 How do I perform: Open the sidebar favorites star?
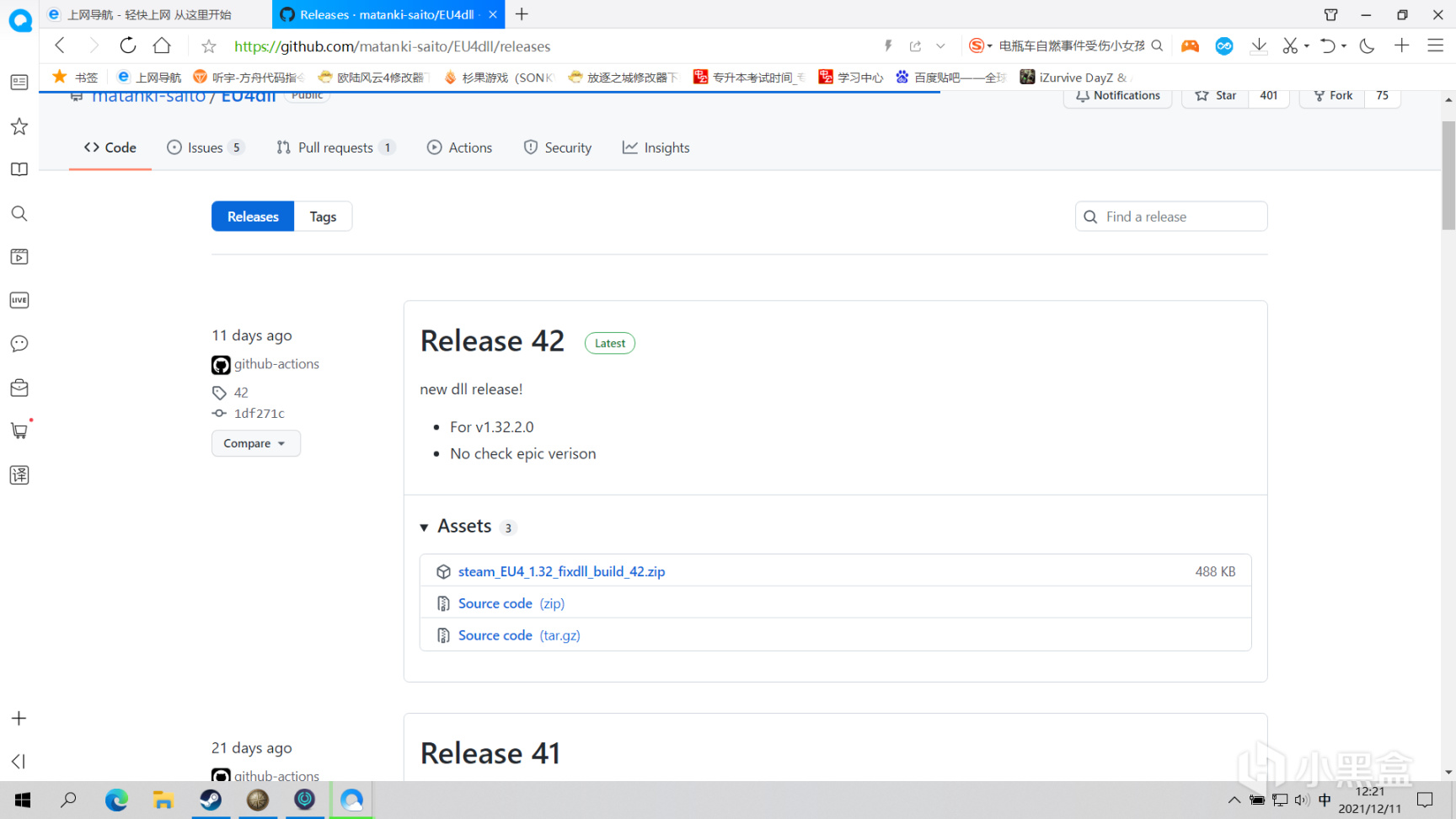pos(19,126)
